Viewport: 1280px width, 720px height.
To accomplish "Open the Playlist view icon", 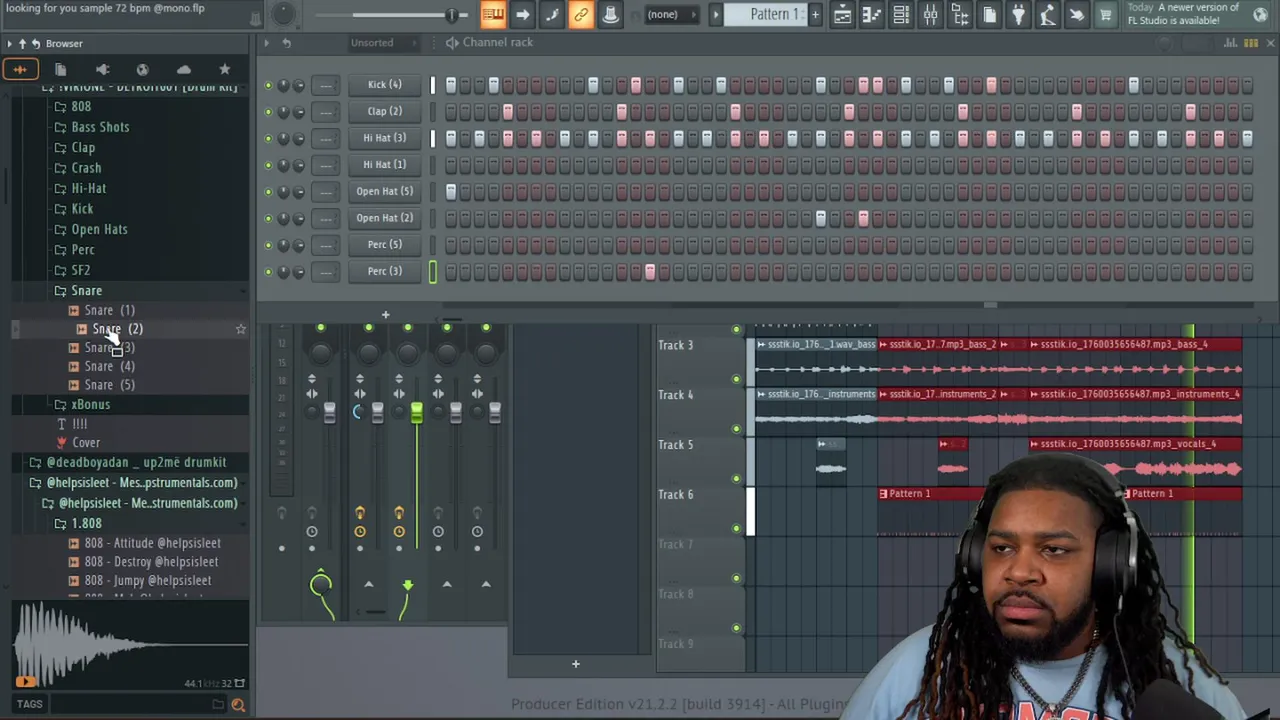I will tap(843, 14).
